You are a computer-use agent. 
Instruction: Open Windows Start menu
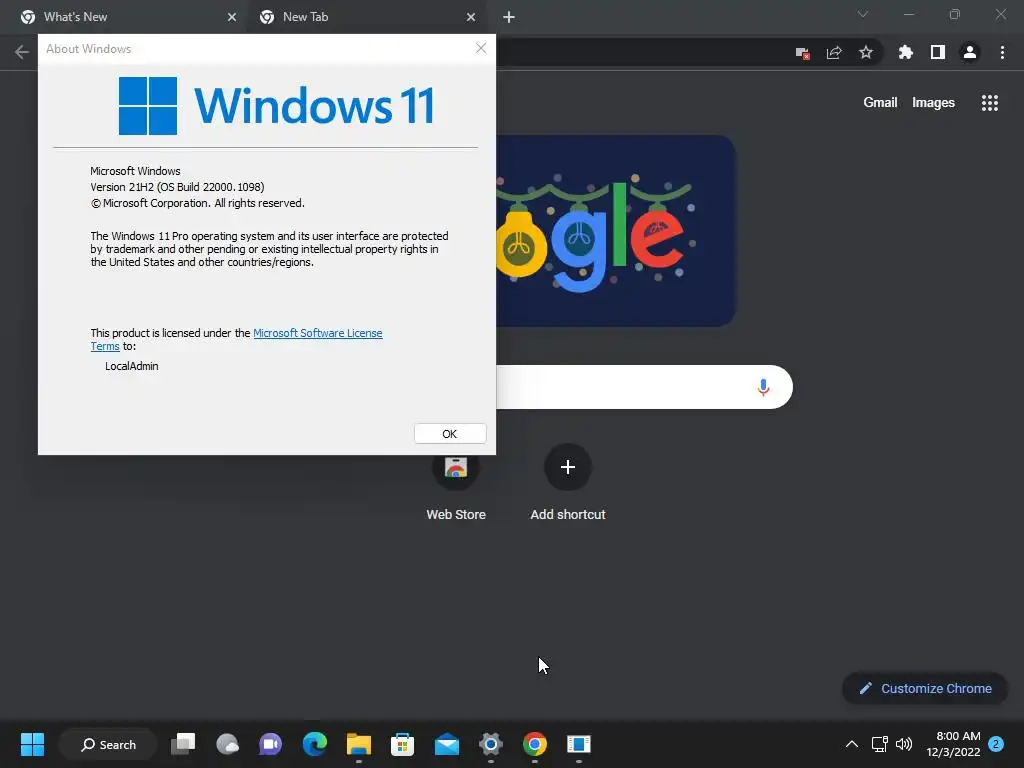coord(32,744)
